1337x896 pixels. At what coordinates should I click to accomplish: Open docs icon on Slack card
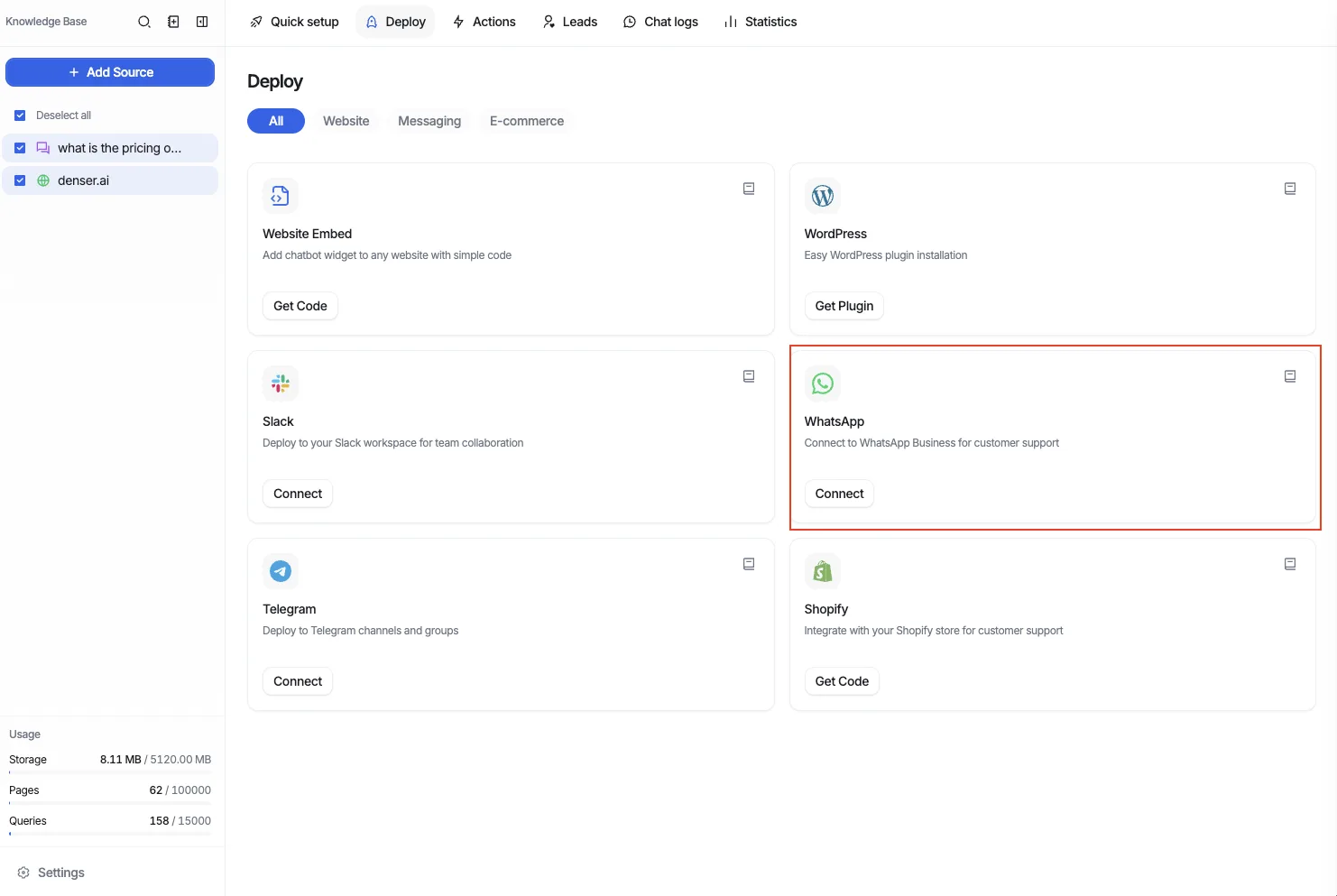point(749,376)
